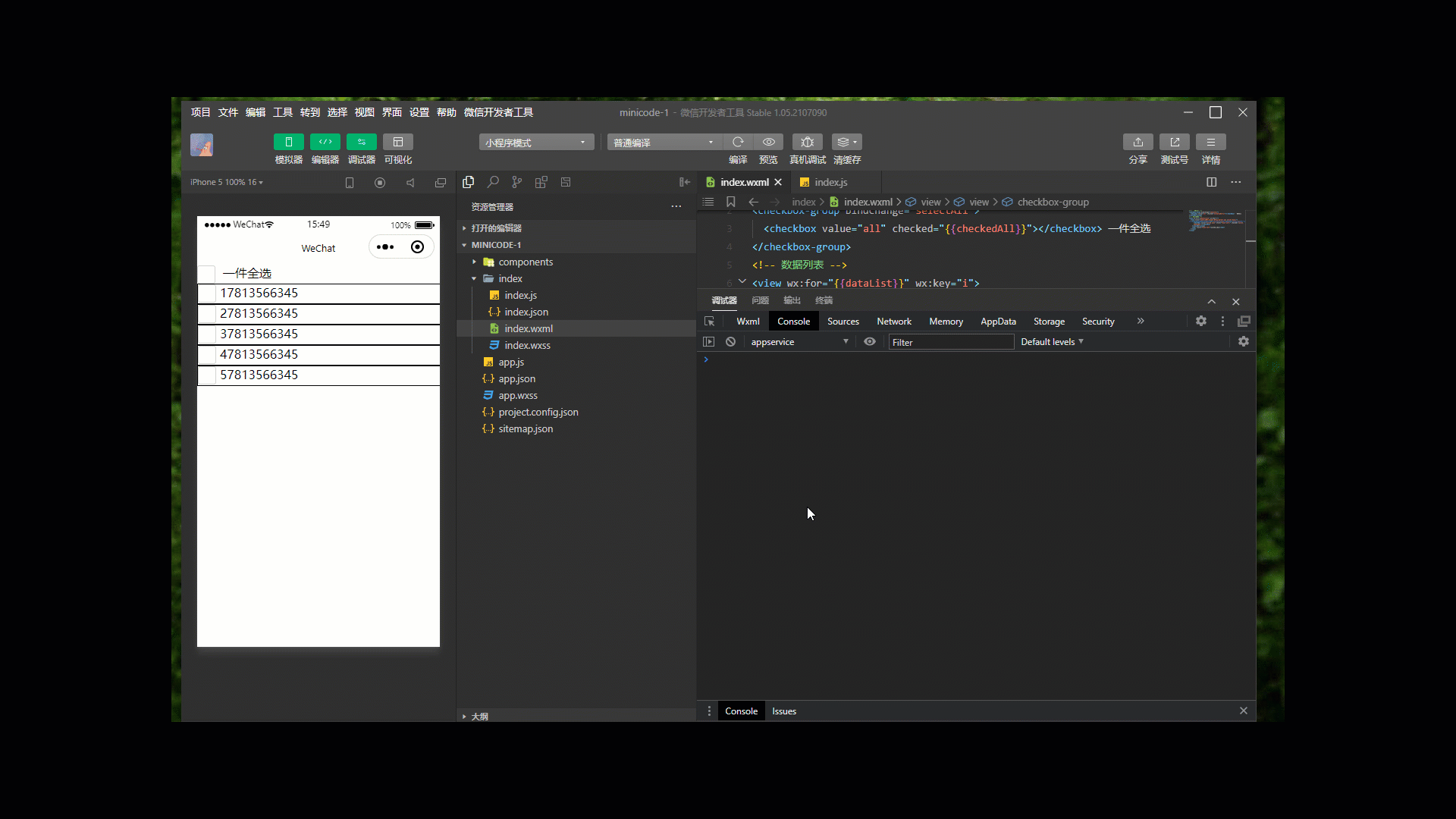
Task: Toggle the 模拟器 simulator button
Action: coord(288,142)
